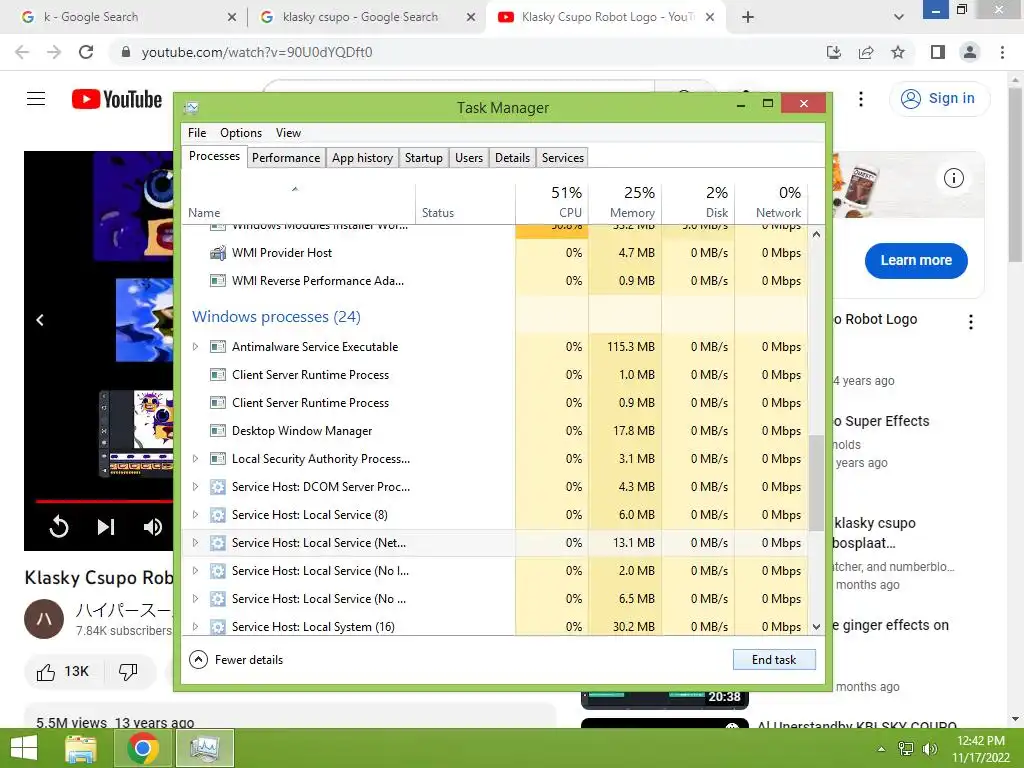
Task: Switch to the Services tab
Action: [563, 158]
